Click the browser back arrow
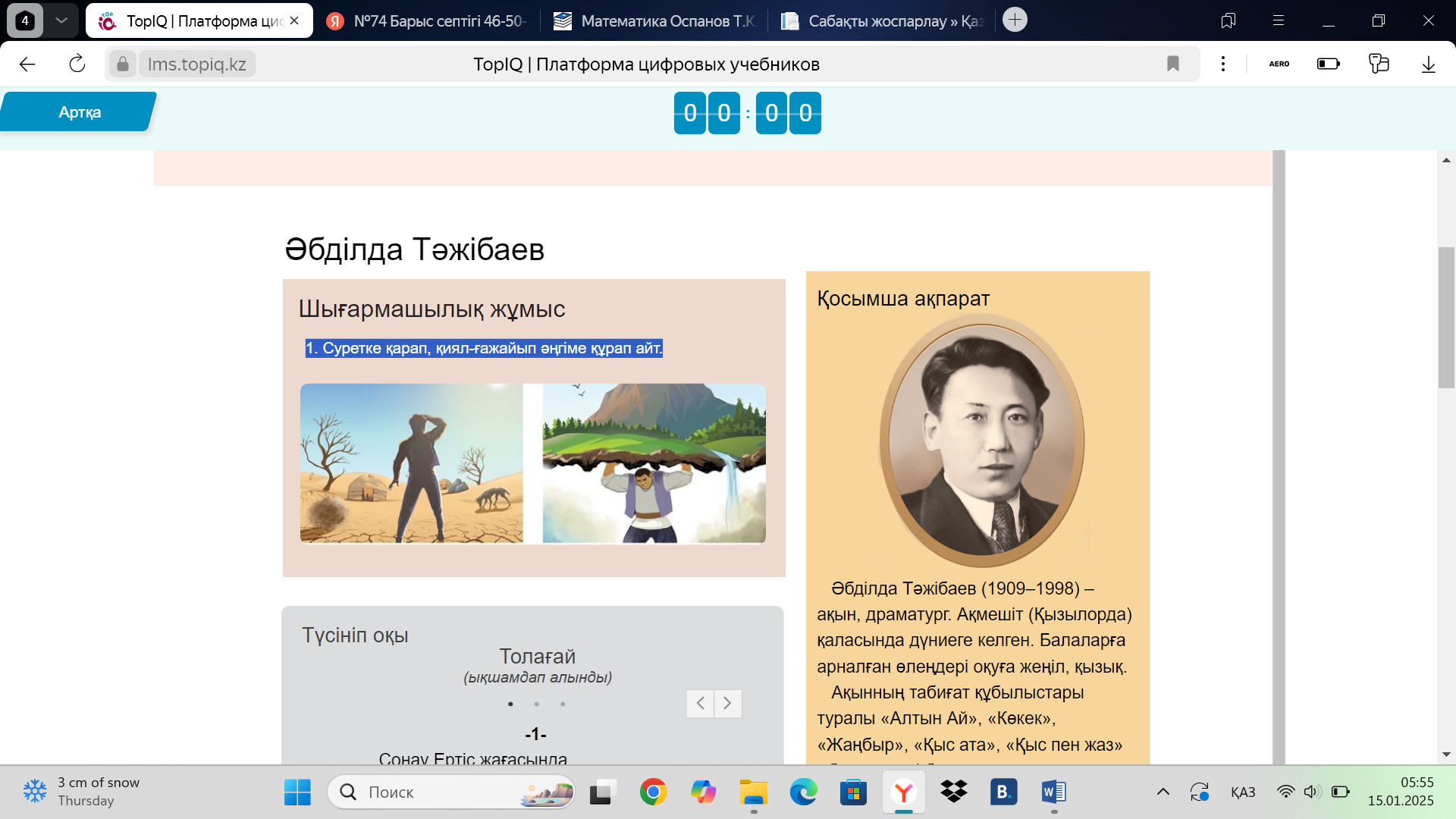Viewport: 1456px width, 819px height. pyautogui.click(x=27, y=64)
